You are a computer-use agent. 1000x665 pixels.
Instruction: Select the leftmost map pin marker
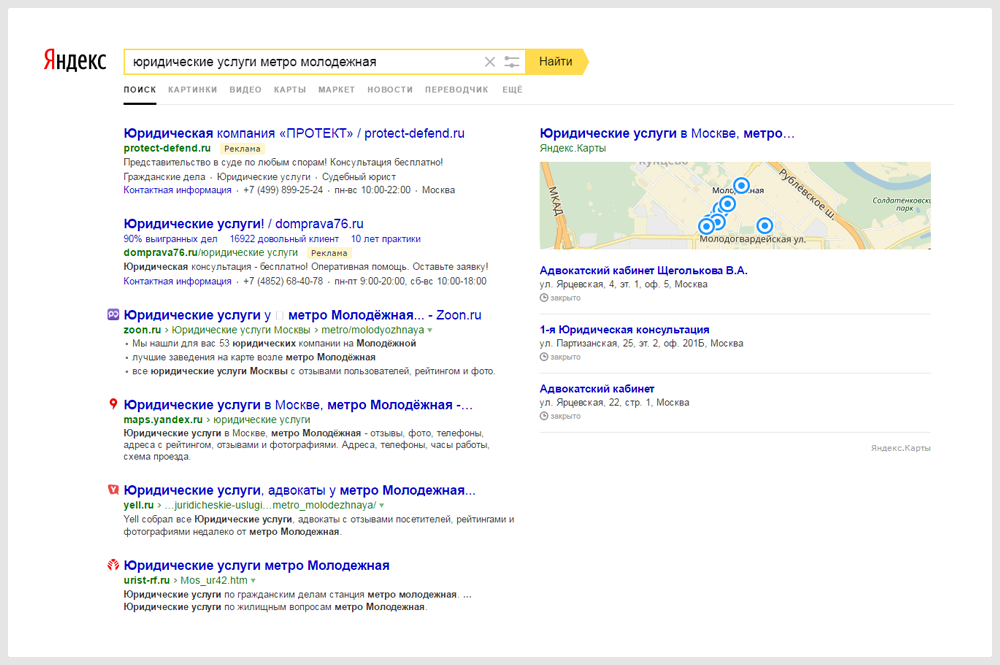706,226
